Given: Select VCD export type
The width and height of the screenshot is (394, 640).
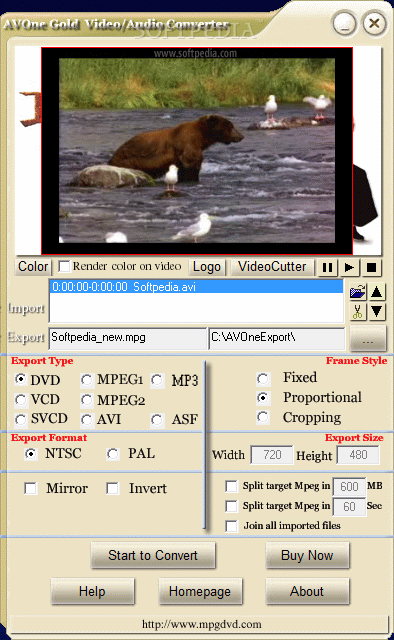Looking at the screenshot, I should 20,399.
